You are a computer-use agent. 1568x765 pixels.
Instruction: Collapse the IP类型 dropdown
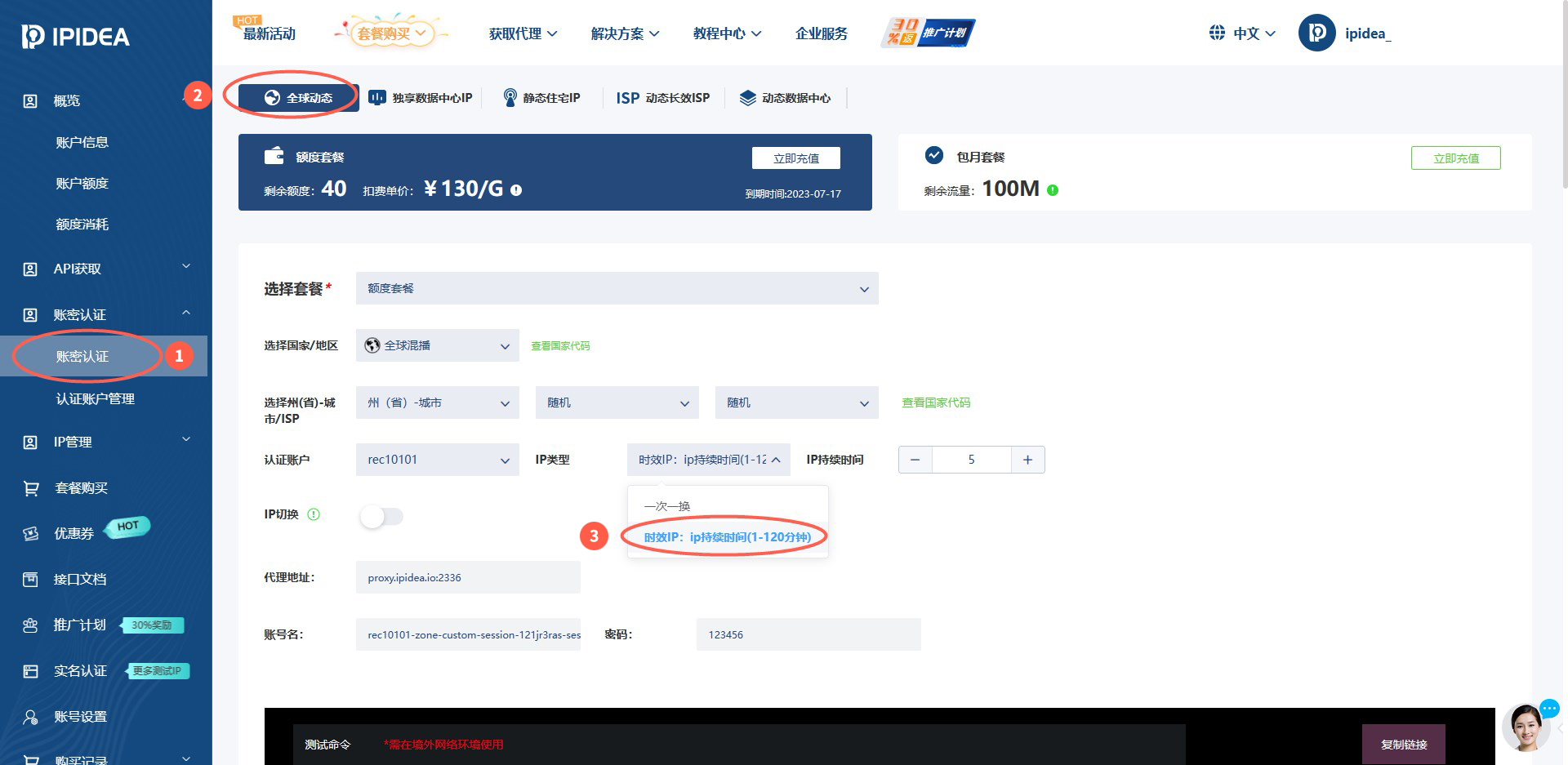[x=709, y=460]
